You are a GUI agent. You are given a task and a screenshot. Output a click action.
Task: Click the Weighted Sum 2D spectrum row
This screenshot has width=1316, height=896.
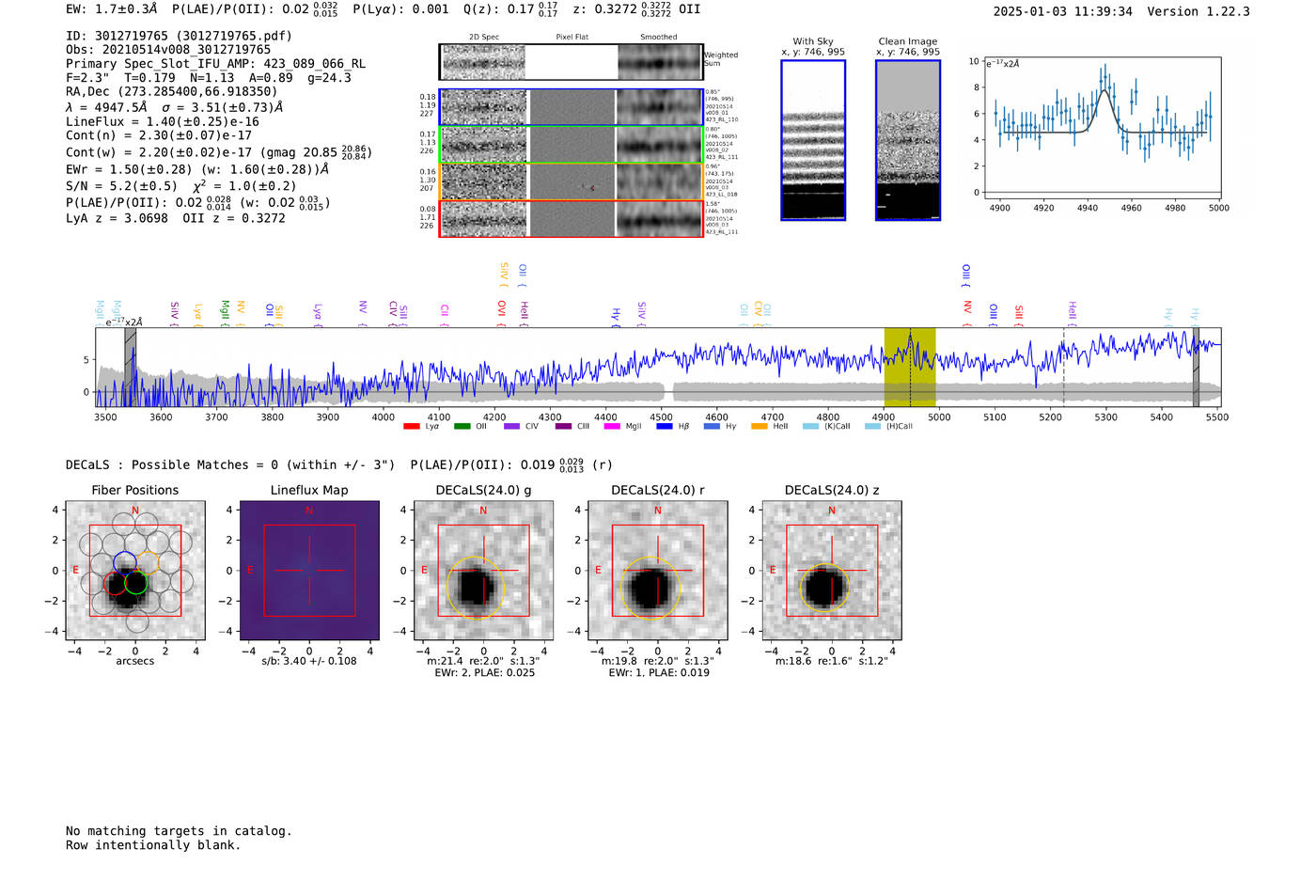click(571, 62)
